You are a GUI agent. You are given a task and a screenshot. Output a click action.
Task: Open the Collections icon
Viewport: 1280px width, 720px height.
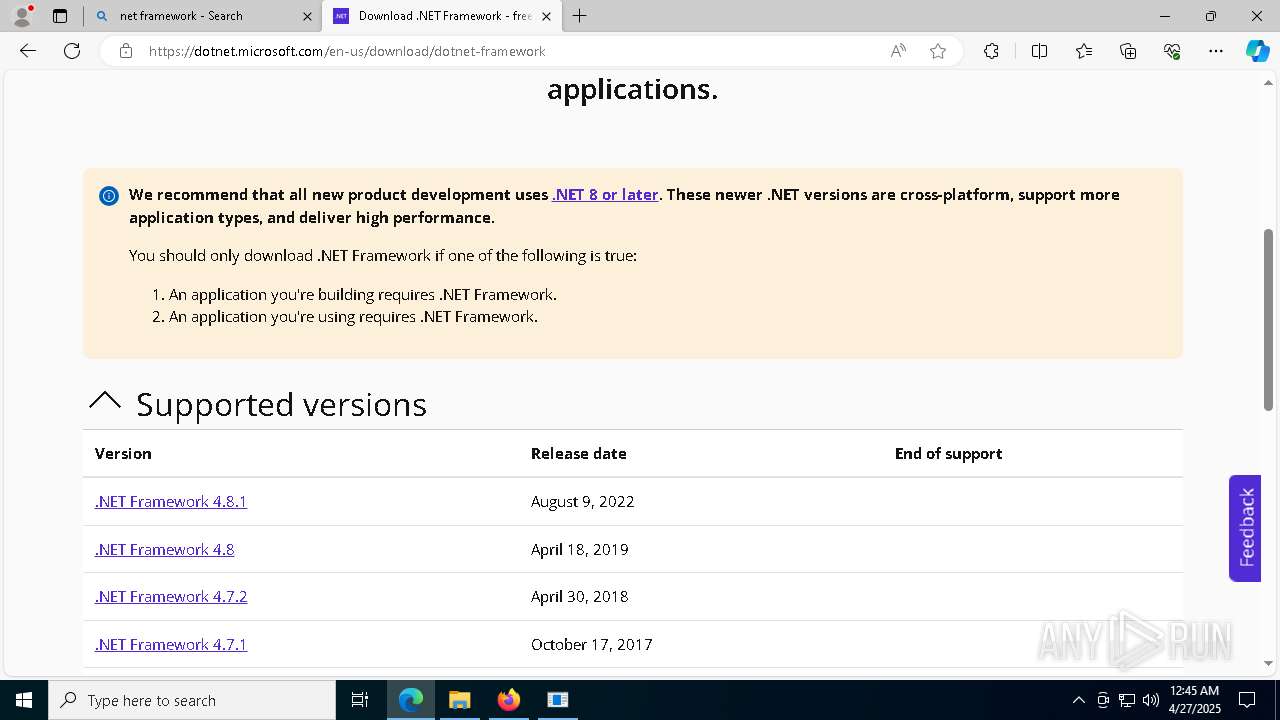point(1128,51)
